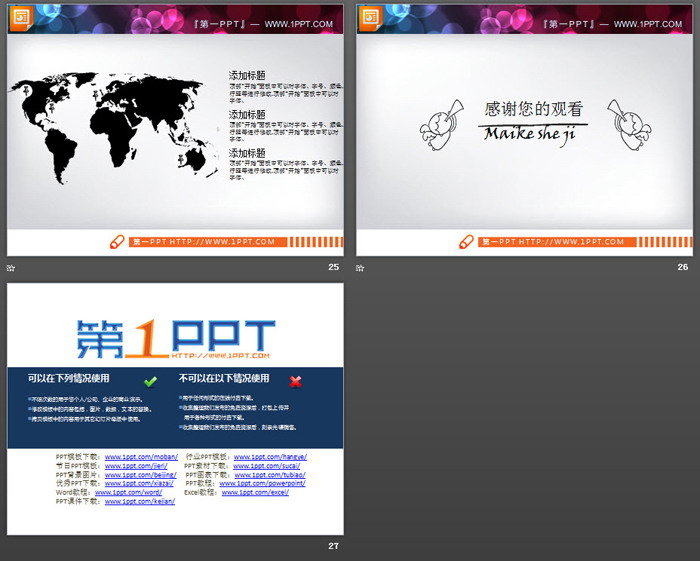700x561 pixels.
Task: Select slide 27 thumbnail with 第1PPT logo
Action: 175,409
